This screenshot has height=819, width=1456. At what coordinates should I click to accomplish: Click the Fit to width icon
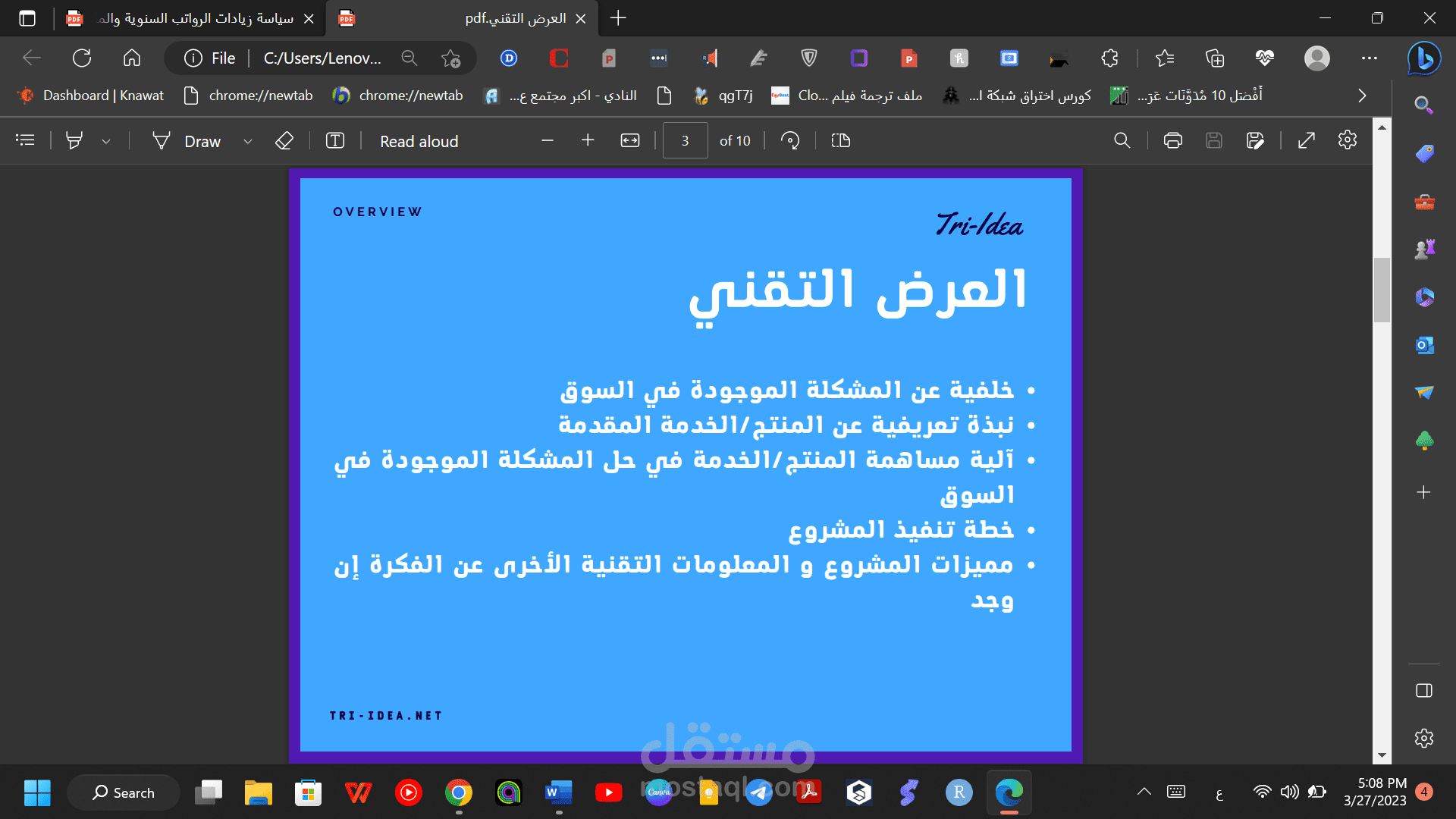point(630,140)
